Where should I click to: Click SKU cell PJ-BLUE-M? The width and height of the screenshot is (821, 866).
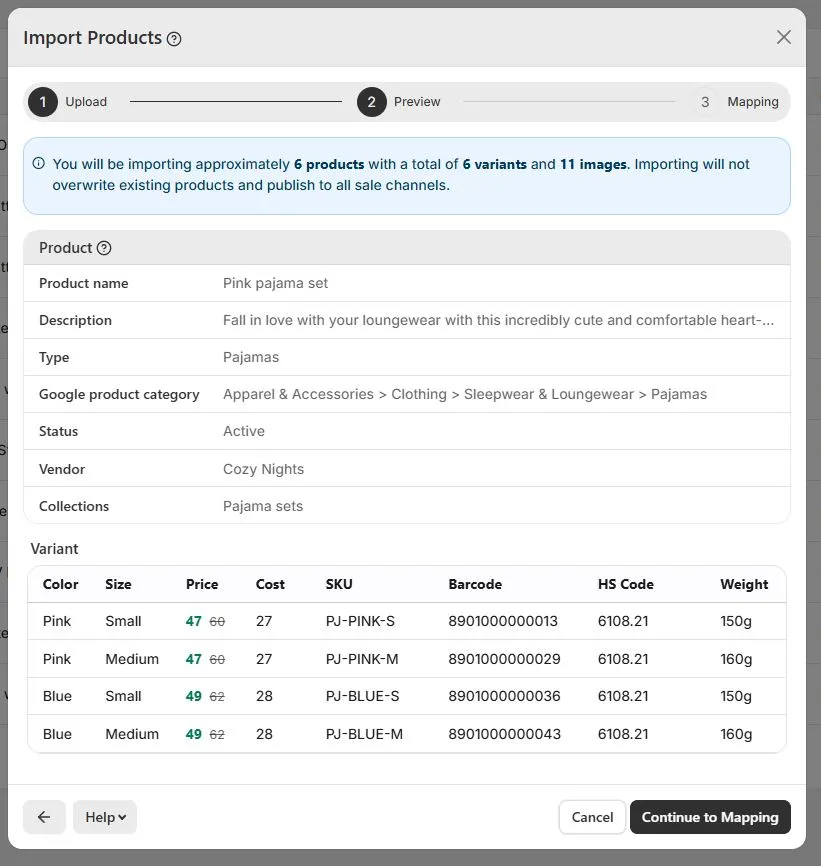[364, 734]
